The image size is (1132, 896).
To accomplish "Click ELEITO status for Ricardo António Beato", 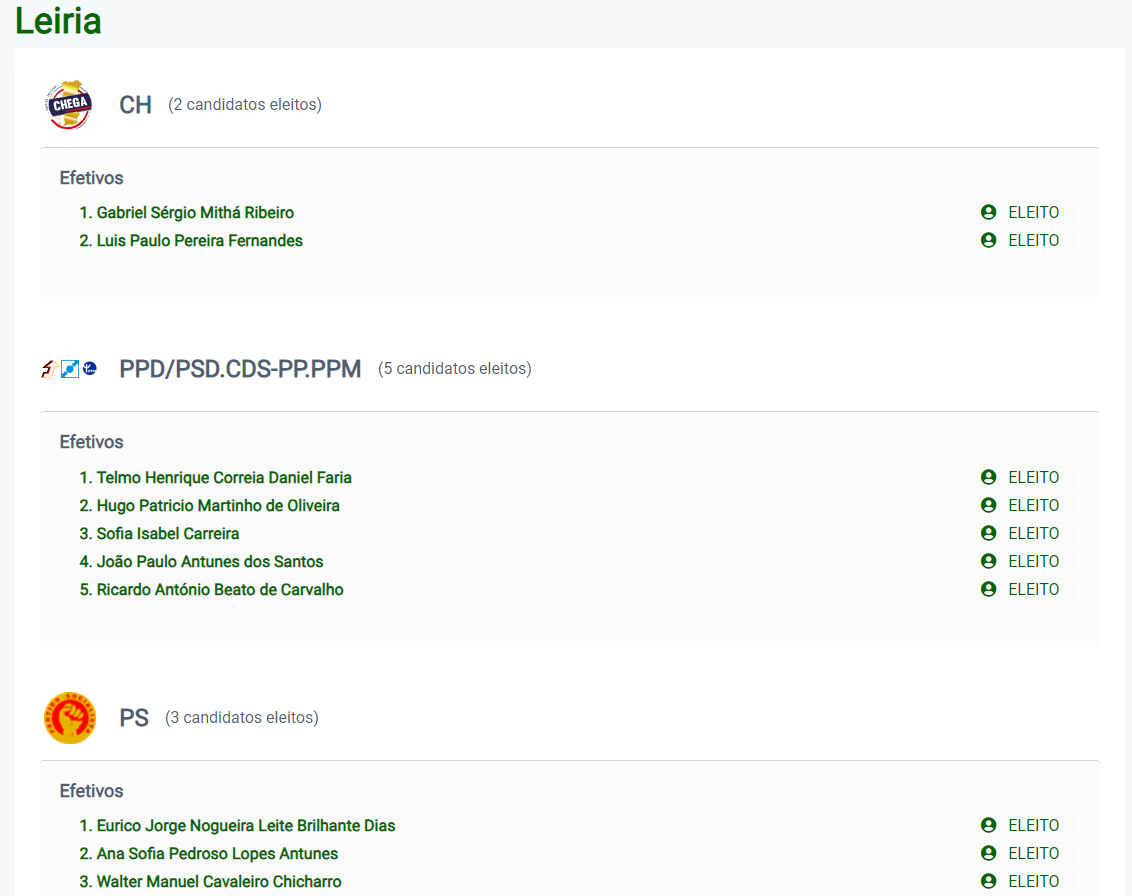I will point(1034,590).
